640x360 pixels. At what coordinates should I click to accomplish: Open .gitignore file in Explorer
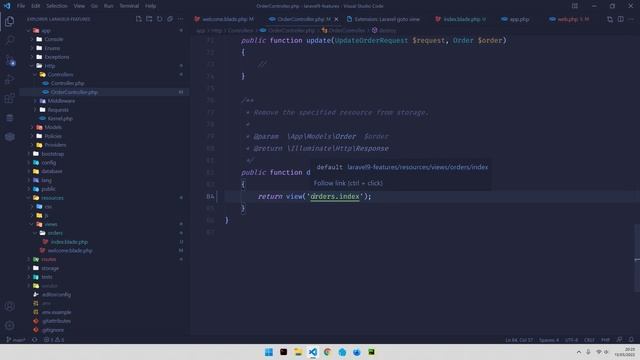(x=53, y=329)
